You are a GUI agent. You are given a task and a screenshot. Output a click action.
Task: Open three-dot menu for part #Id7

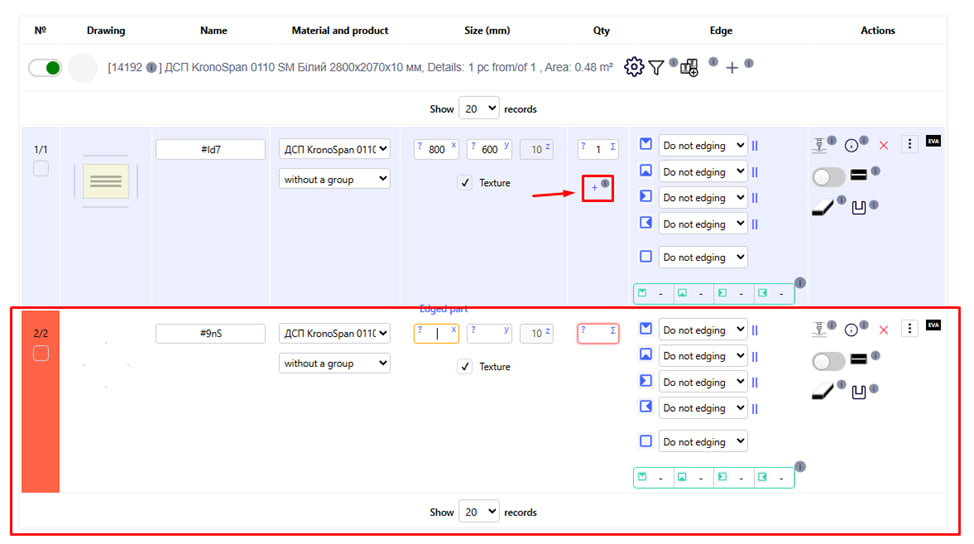click(x=909, y=145)
